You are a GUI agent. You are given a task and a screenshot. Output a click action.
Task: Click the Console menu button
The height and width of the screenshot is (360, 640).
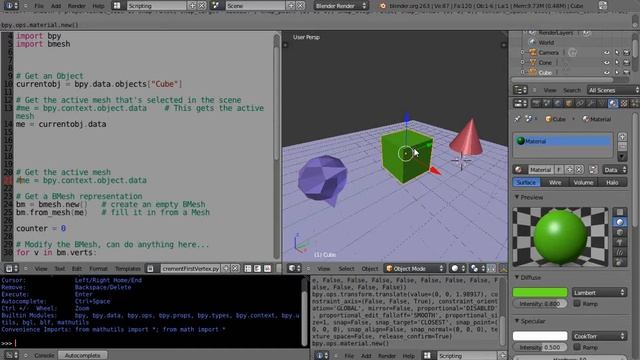[x=44, y=355]
